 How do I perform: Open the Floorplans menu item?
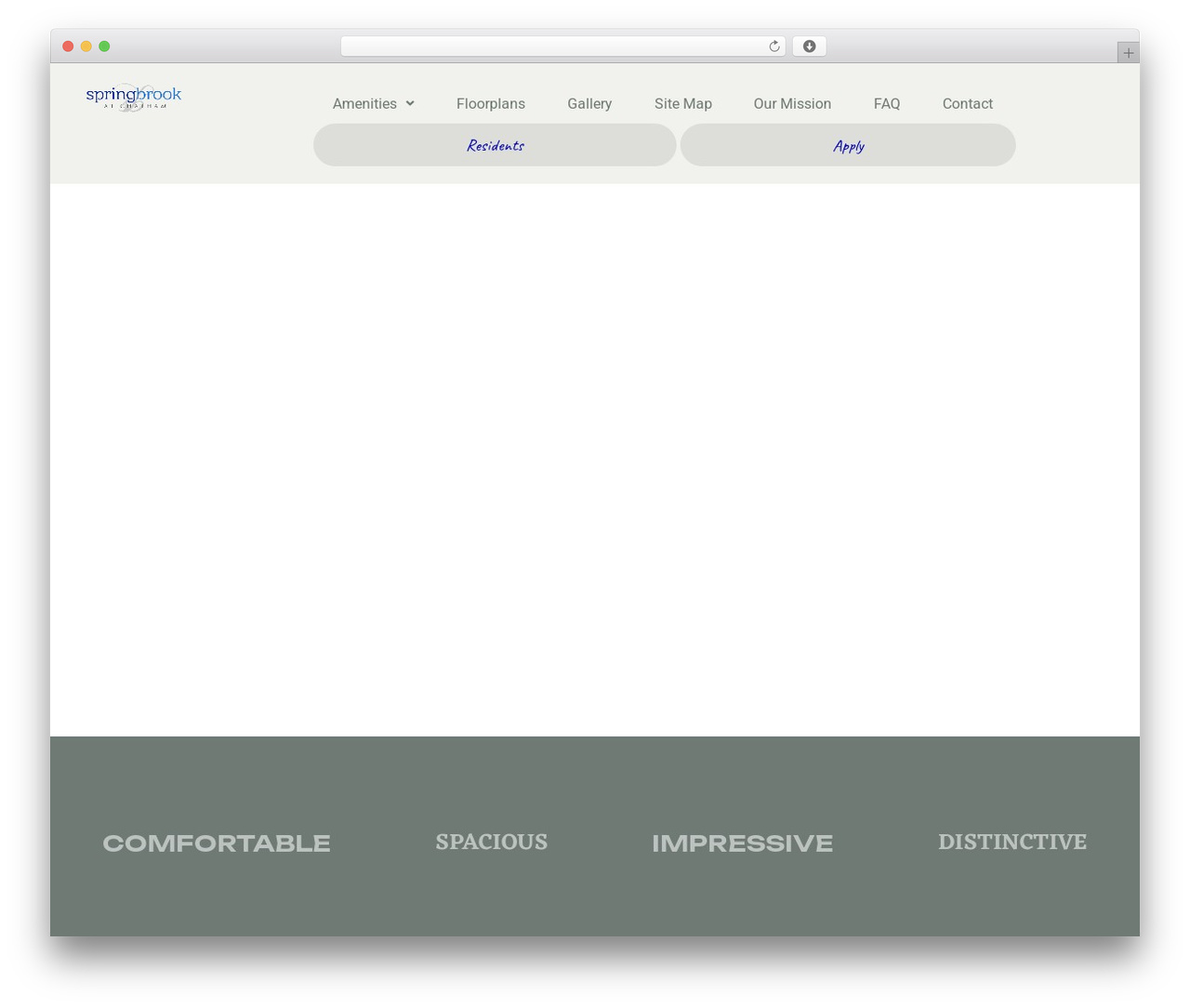coord(491,104)
